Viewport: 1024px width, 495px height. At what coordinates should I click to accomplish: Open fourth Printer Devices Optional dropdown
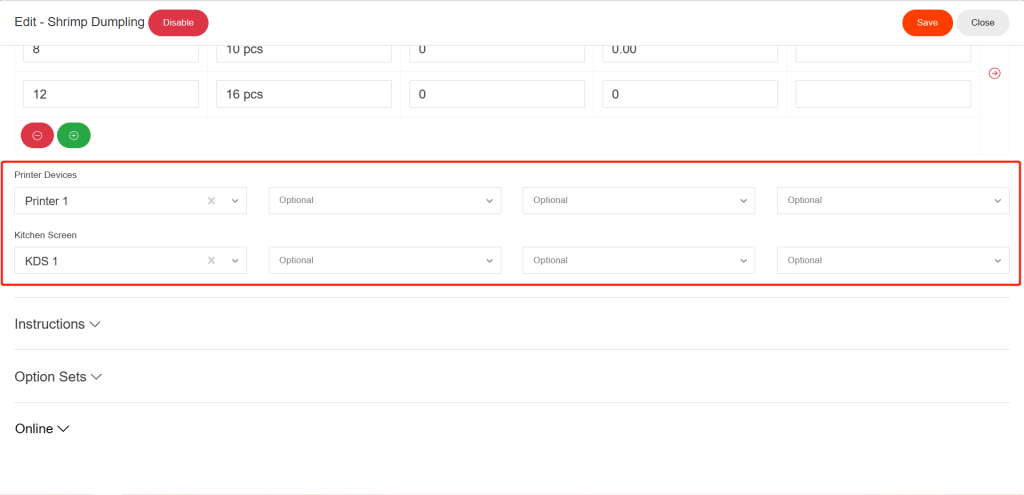[893, 200]
